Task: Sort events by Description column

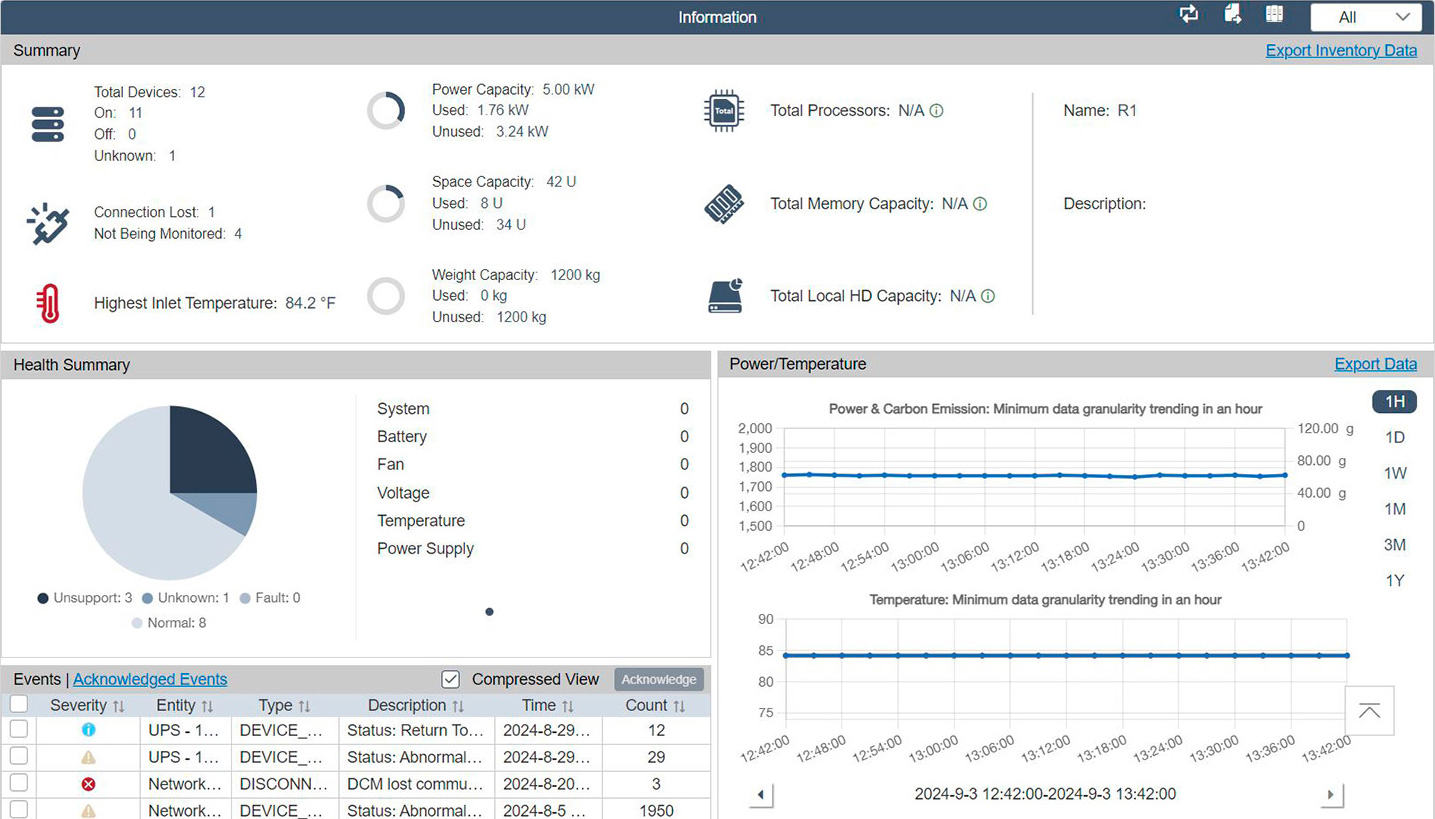Action: pyautogui.click(x=416, y=705)
